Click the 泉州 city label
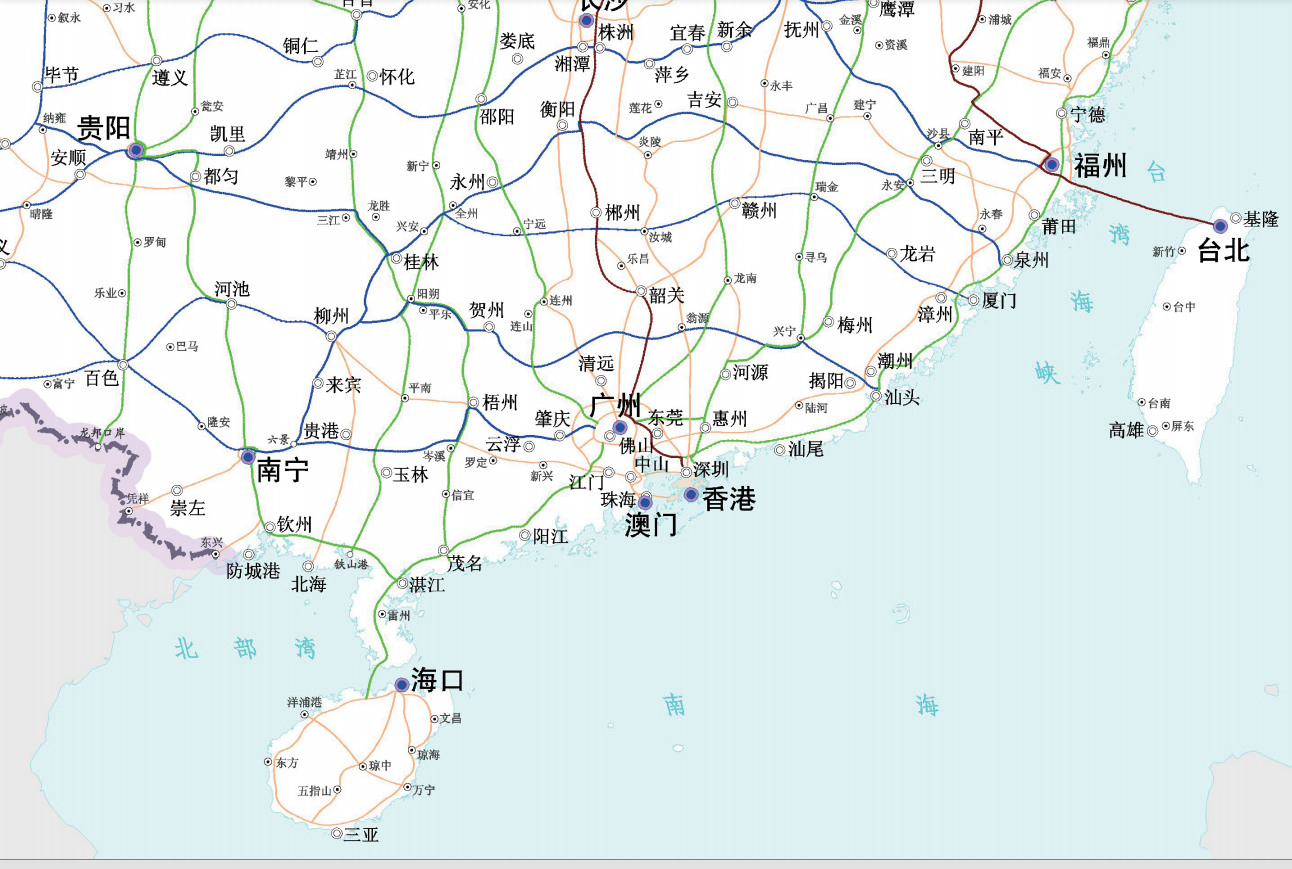This screenshot has width=1292, height=869. pyautogui.click(x=1032, y=260)
